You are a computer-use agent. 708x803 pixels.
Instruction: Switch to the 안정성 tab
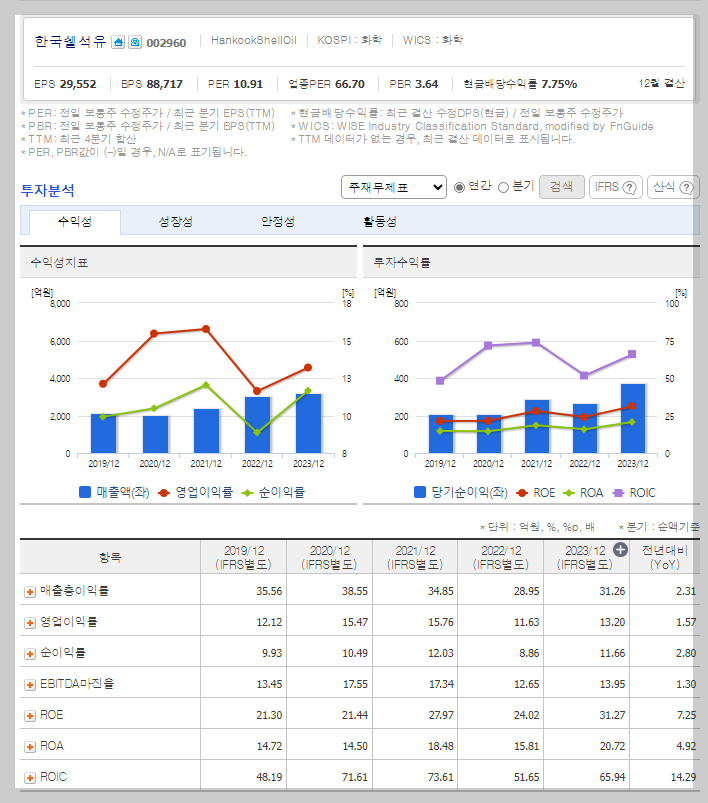tap(278, 222)
